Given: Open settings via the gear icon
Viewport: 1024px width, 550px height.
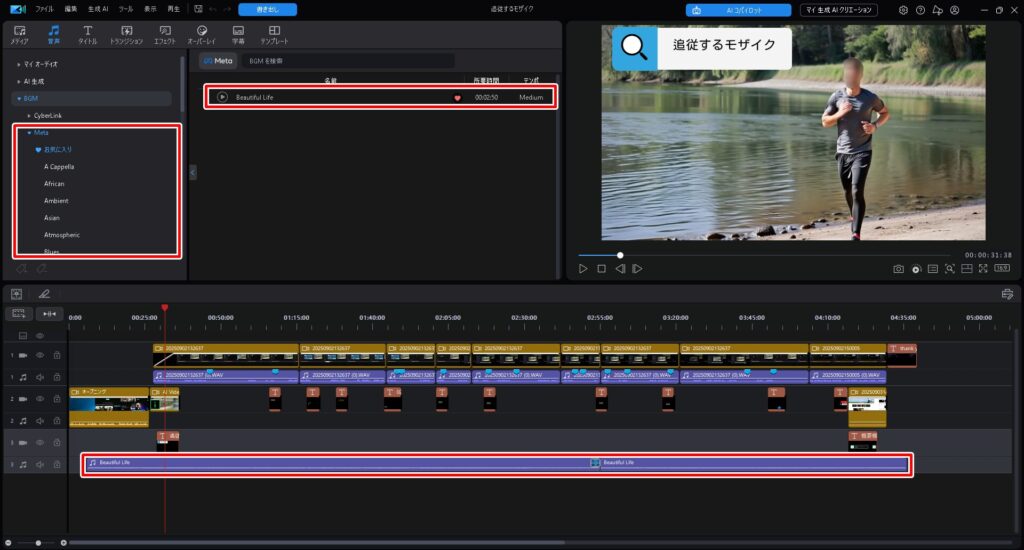Looking at the screenshot, I should coord(903,10).
